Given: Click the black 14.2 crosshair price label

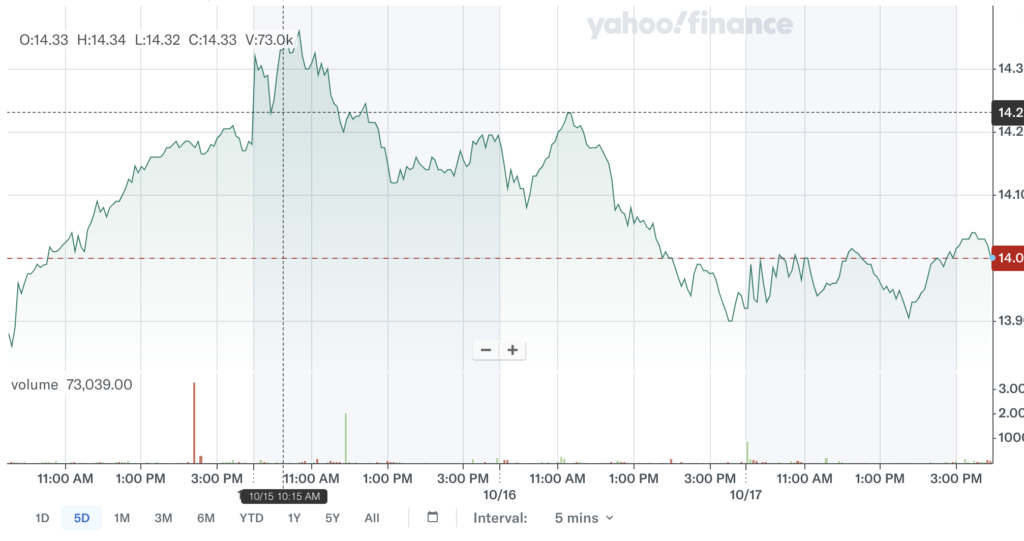Looking at the screenshot, I should point(1006,112).
